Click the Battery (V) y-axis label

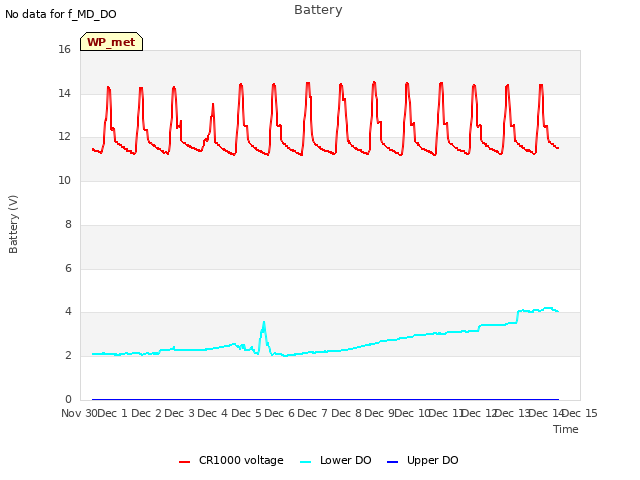(13, 224)
